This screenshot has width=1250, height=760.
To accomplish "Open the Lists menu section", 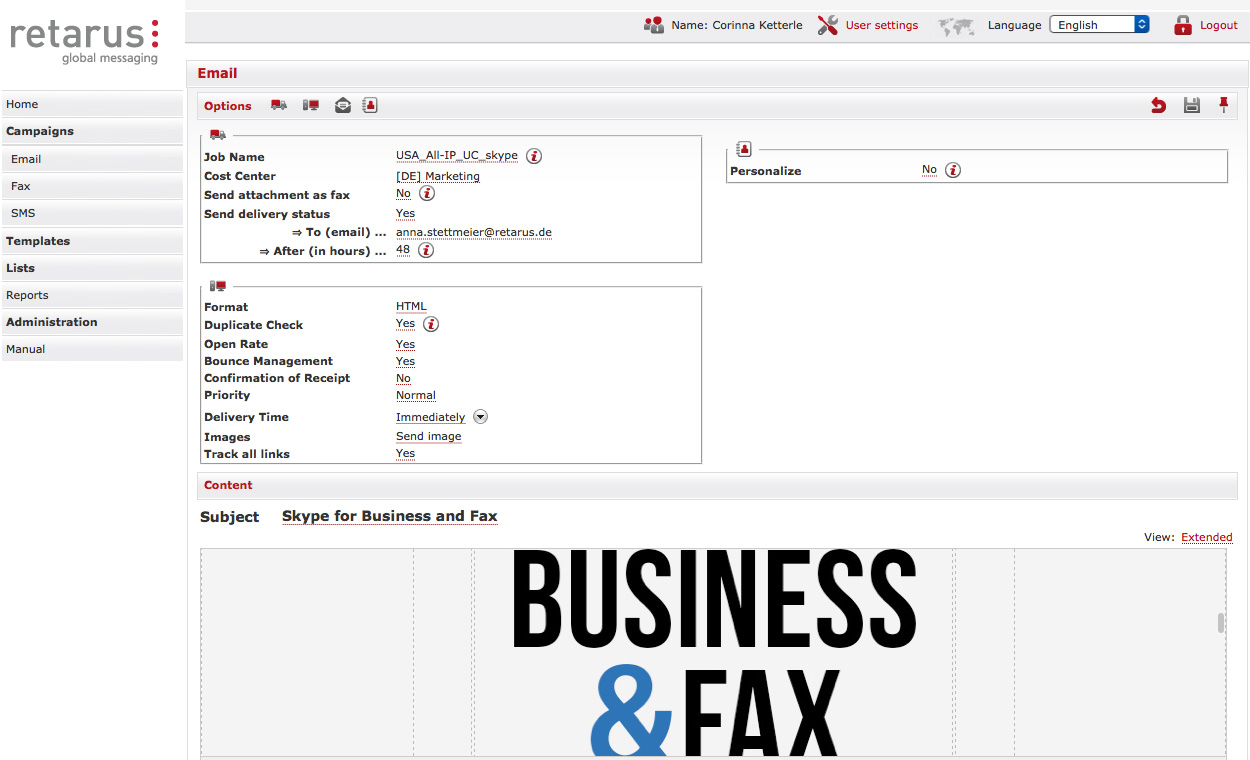I will 92,268.
